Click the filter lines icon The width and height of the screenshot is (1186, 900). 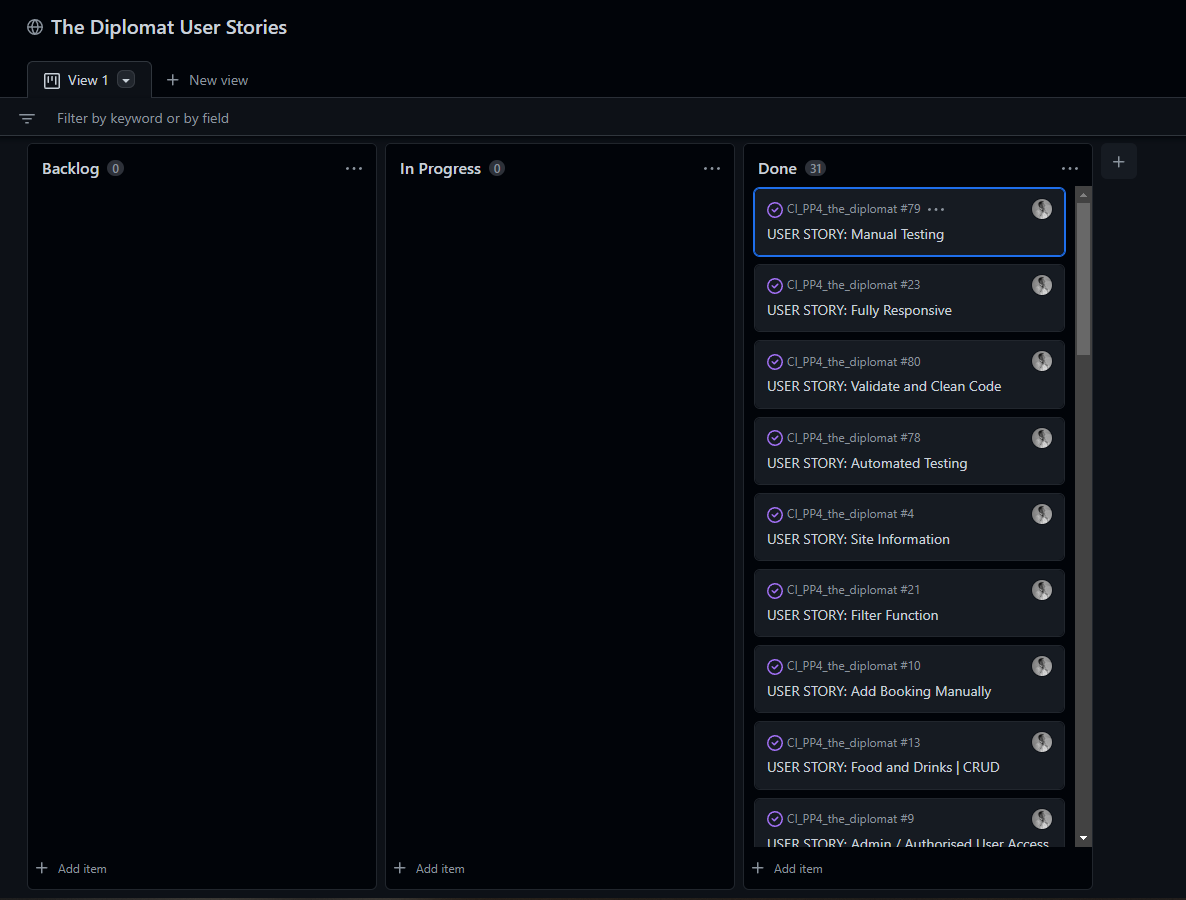[26, 119]
